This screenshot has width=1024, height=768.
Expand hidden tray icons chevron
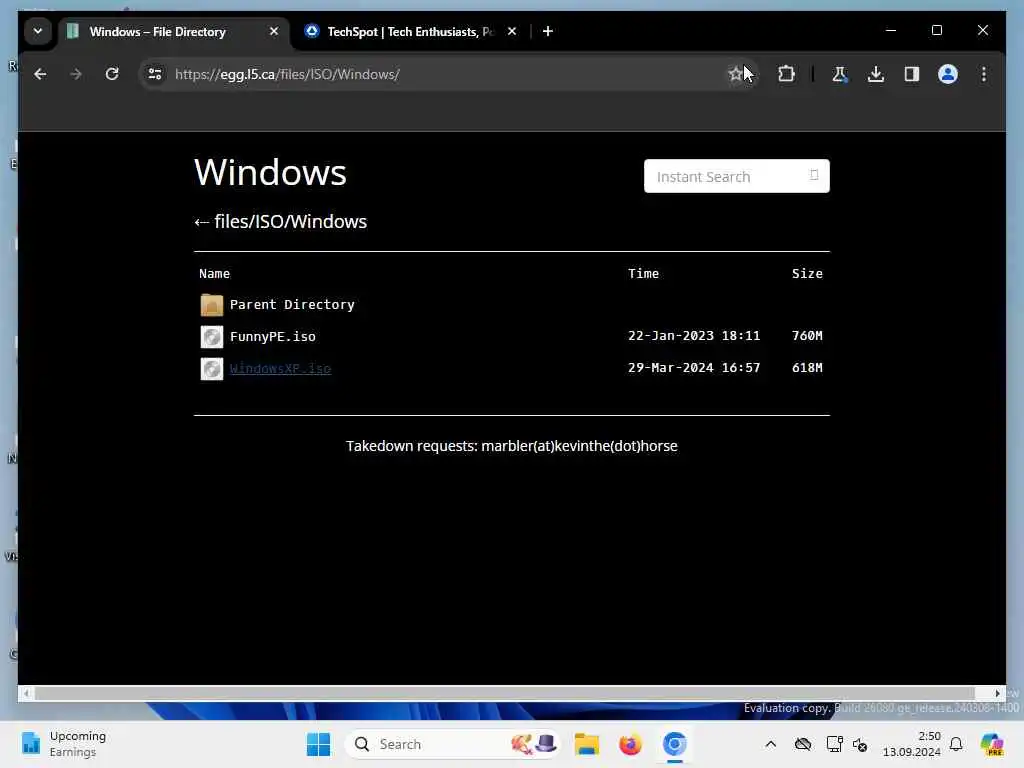(771, 744)
